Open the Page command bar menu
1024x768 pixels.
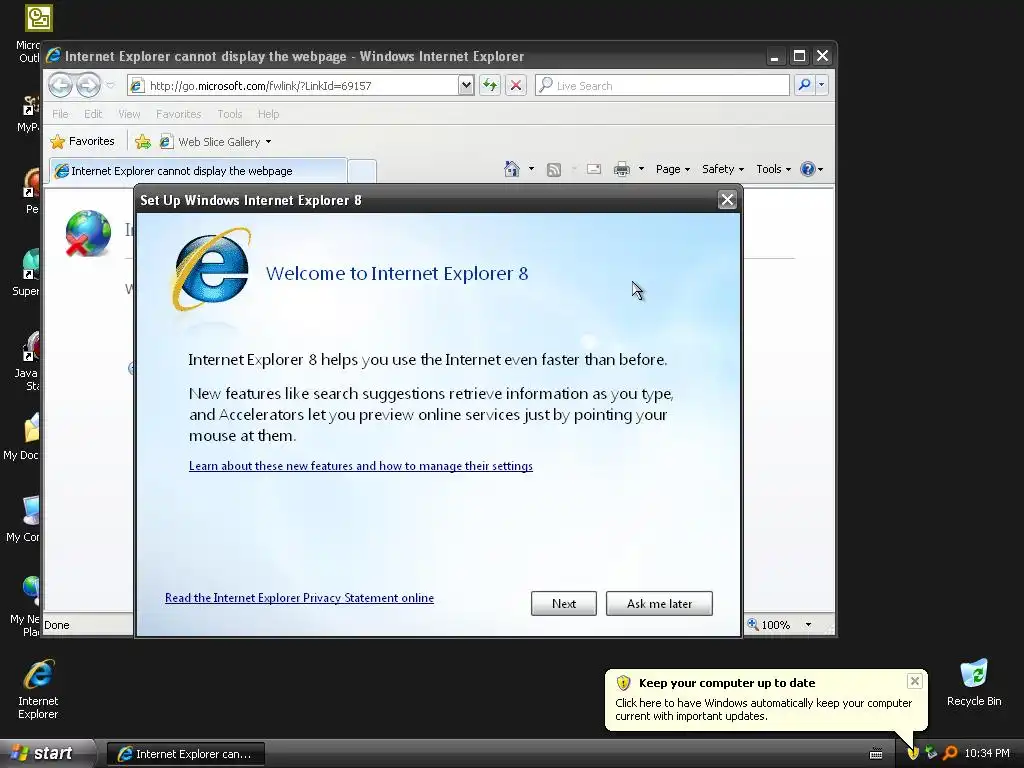[x=673, y=169]
